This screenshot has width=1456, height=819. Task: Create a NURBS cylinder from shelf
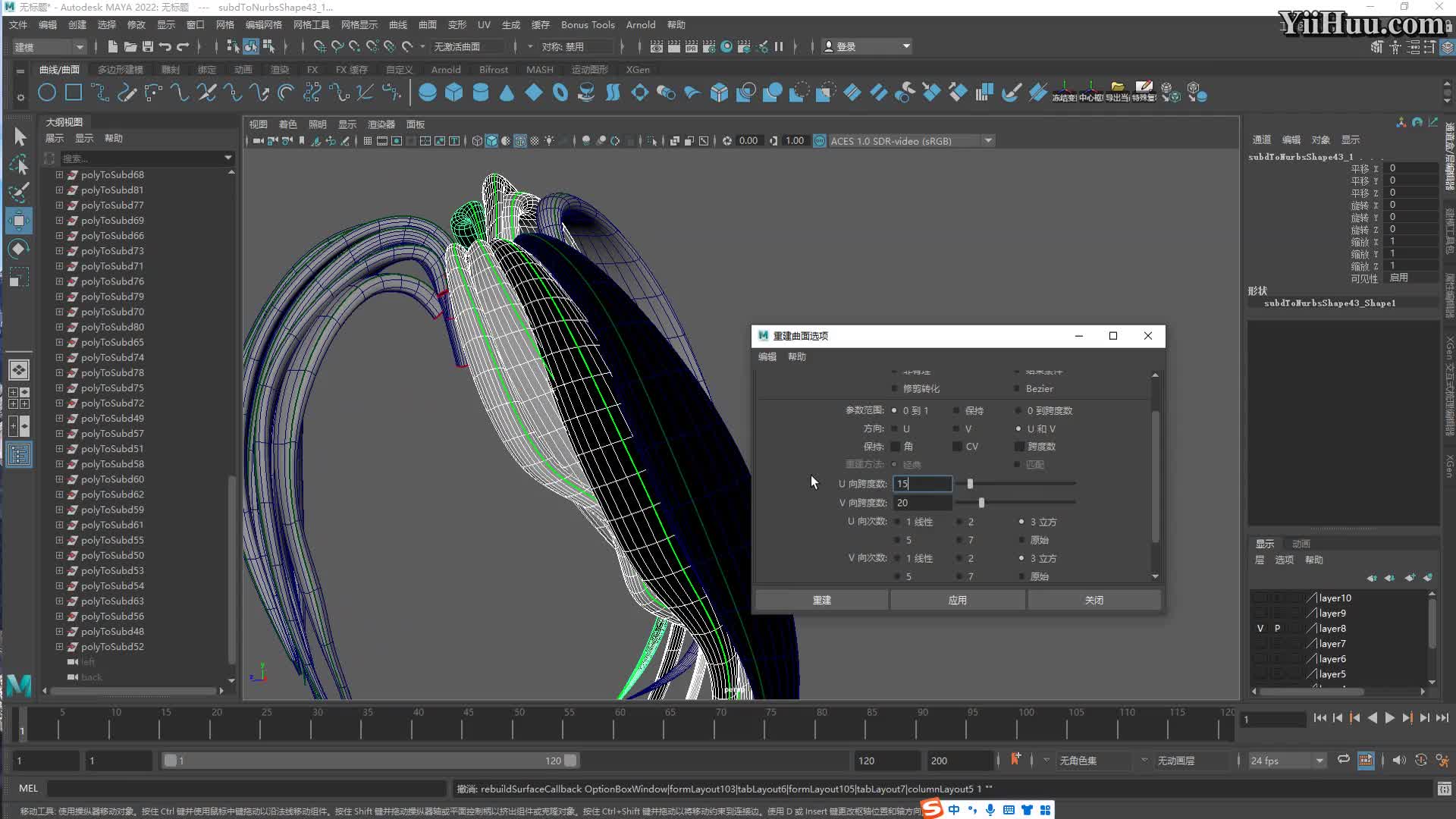[x=481, y=93]
